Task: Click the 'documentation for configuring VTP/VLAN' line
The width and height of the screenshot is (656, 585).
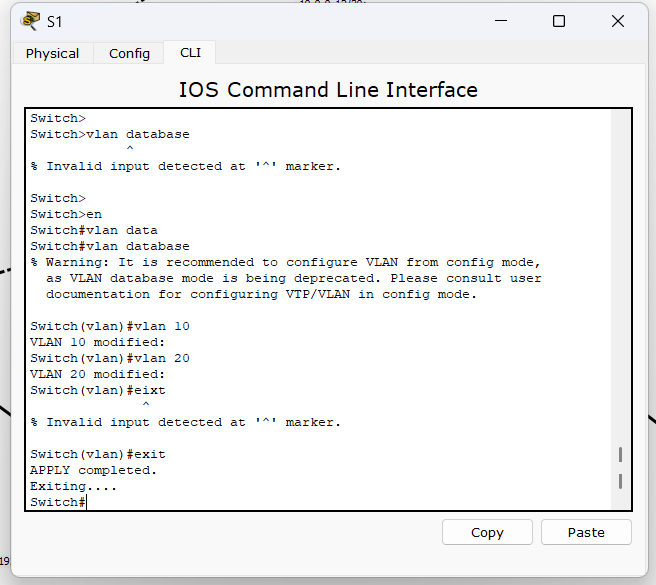Action: coord(261,294)
